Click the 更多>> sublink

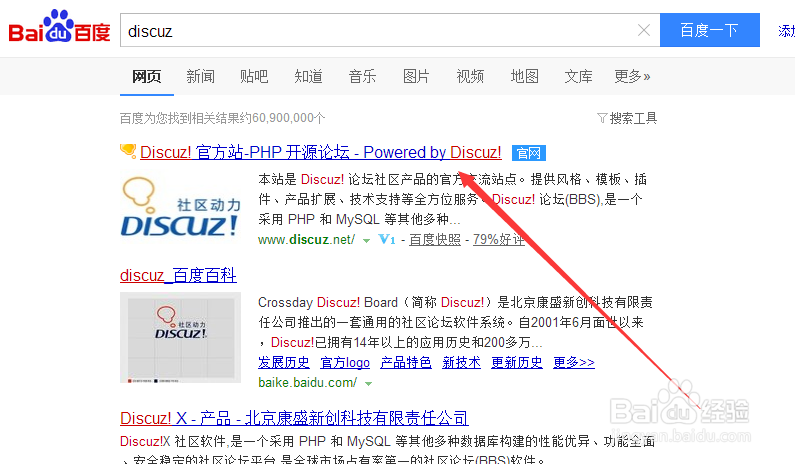[x=573, y=362]
